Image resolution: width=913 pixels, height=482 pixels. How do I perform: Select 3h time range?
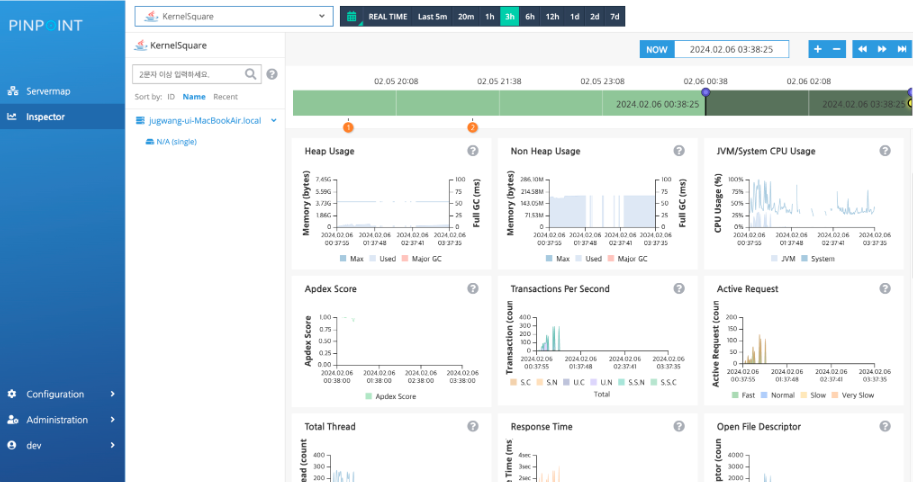(509, 16)
